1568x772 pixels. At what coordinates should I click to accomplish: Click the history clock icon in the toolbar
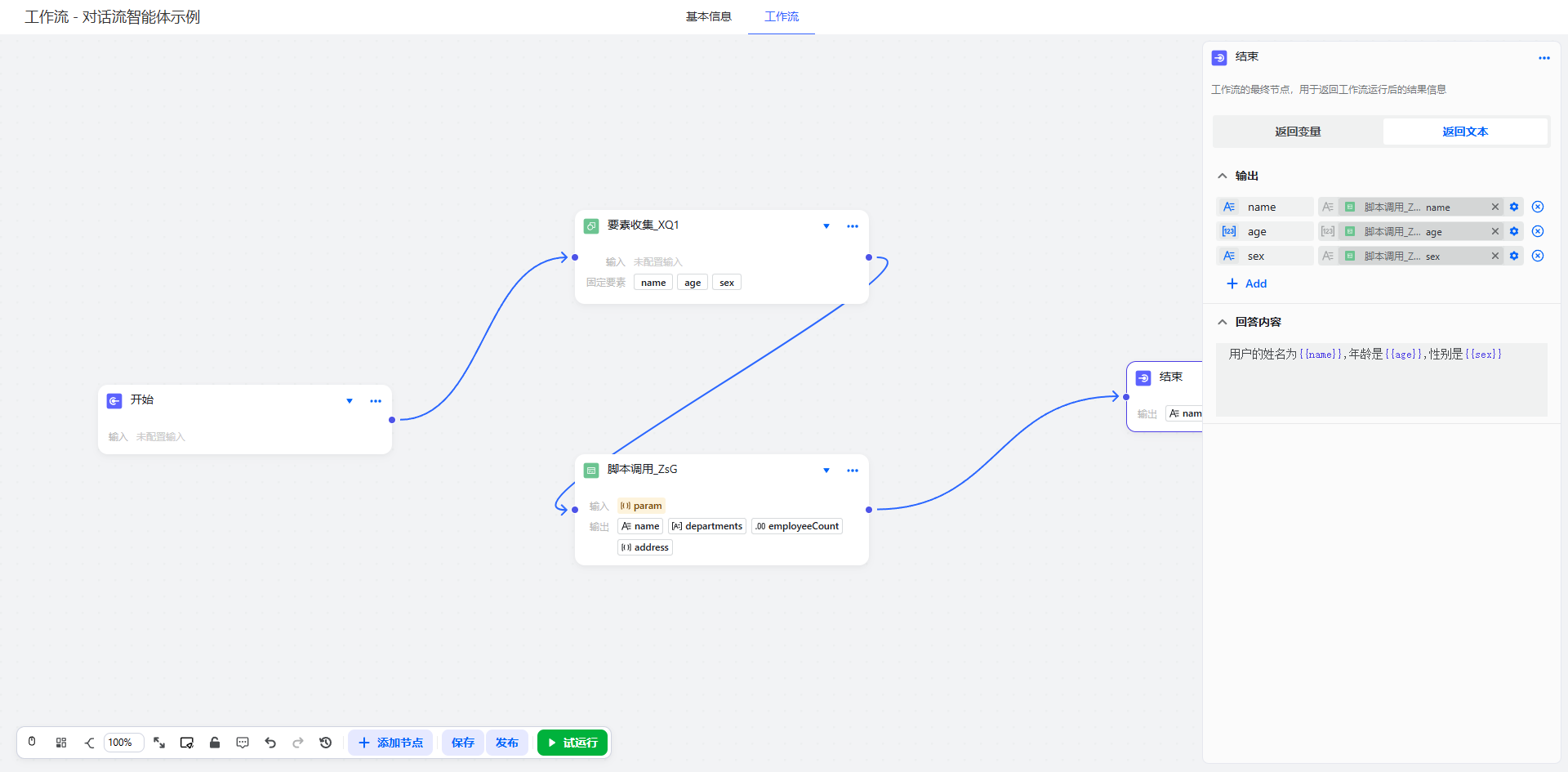pyautogui.click(x=326, y=743)
